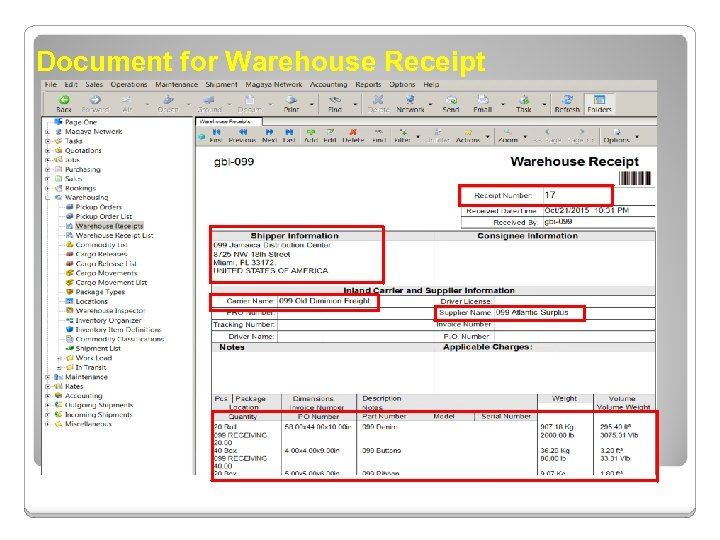The width and height of the screenshot is (720, 540).
Task: Click the 090 Buttons description cell
Action: pos(381,450)
